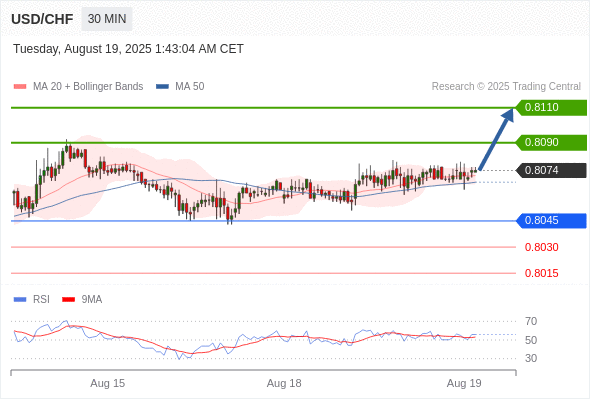The width and height of the screenshot is (590, 400).
Task: Click the 0.8074 current price tag
Action: pos(551,170)
